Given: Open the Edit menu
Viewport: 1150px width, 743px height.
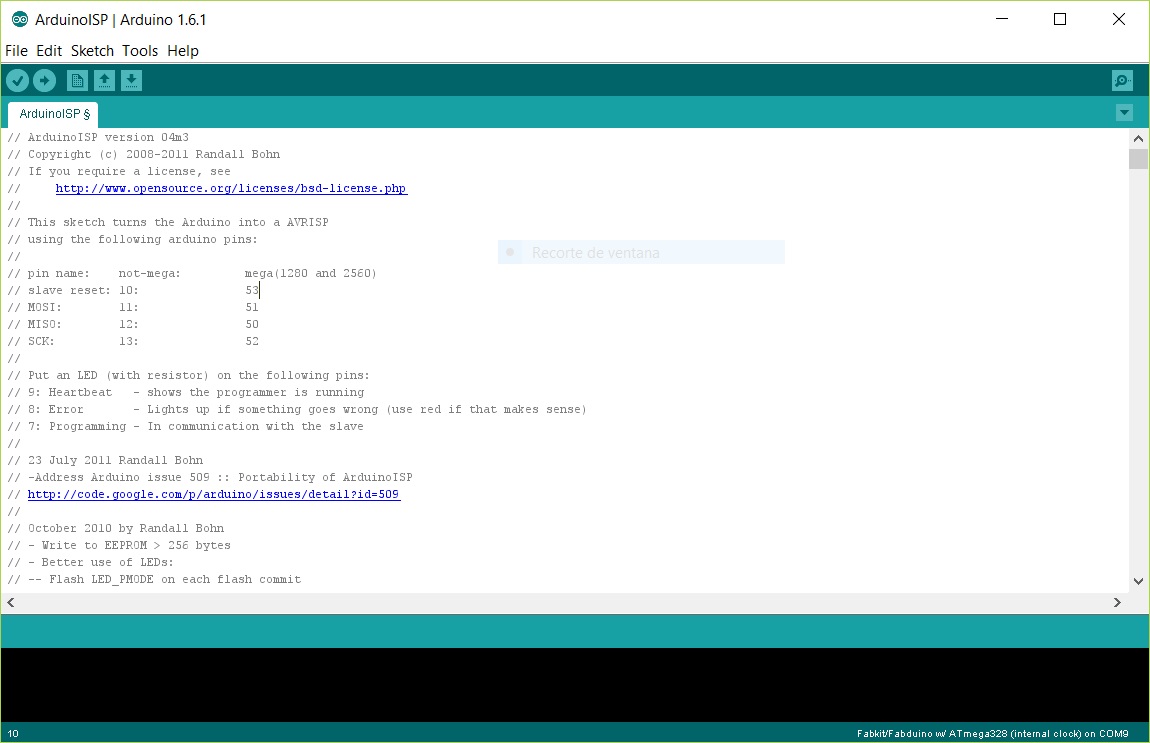Looking at the screenshot, I should [x=49, y=51].
